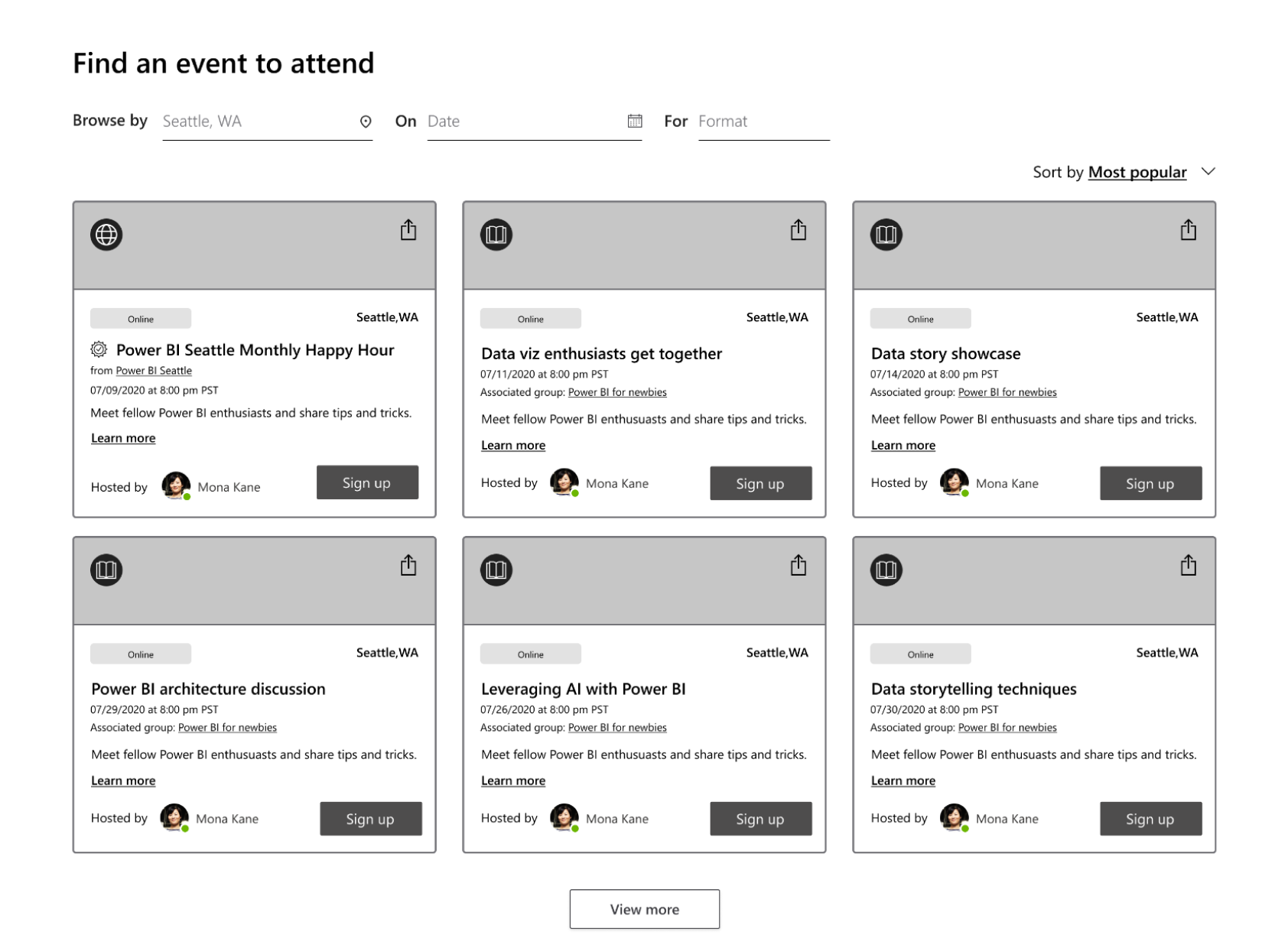Share the Data storytelling techniques event
Viewport: 1288px width, 948px height.
pyautogui.click(x=1188, y=566)
